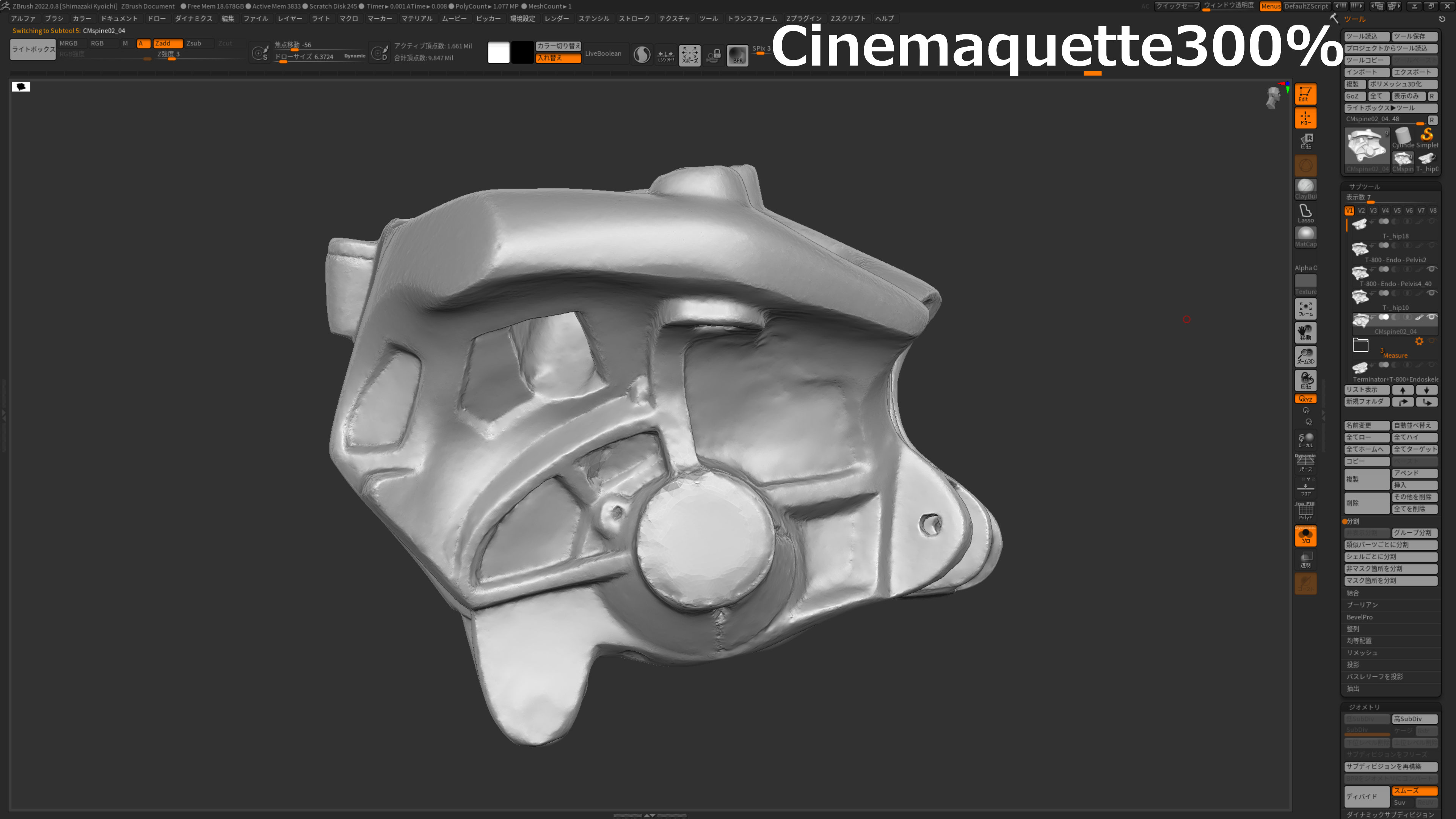Image resolution: width=1456 pixels, height=819 pixels.
Task: Toggle XYZ rotation mode
Action: click(x=1305, y=399)
